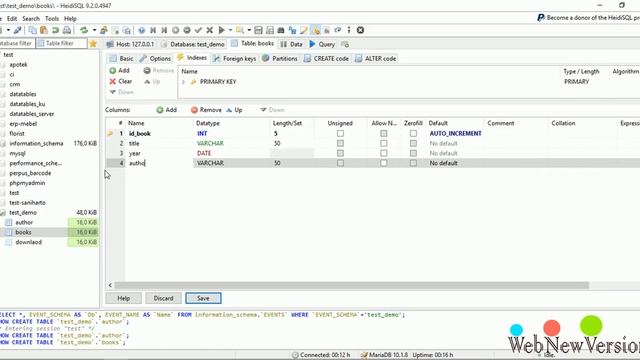Open the Host: 127.0.0.1 tab
640x360 pixels.
[130, 44]
